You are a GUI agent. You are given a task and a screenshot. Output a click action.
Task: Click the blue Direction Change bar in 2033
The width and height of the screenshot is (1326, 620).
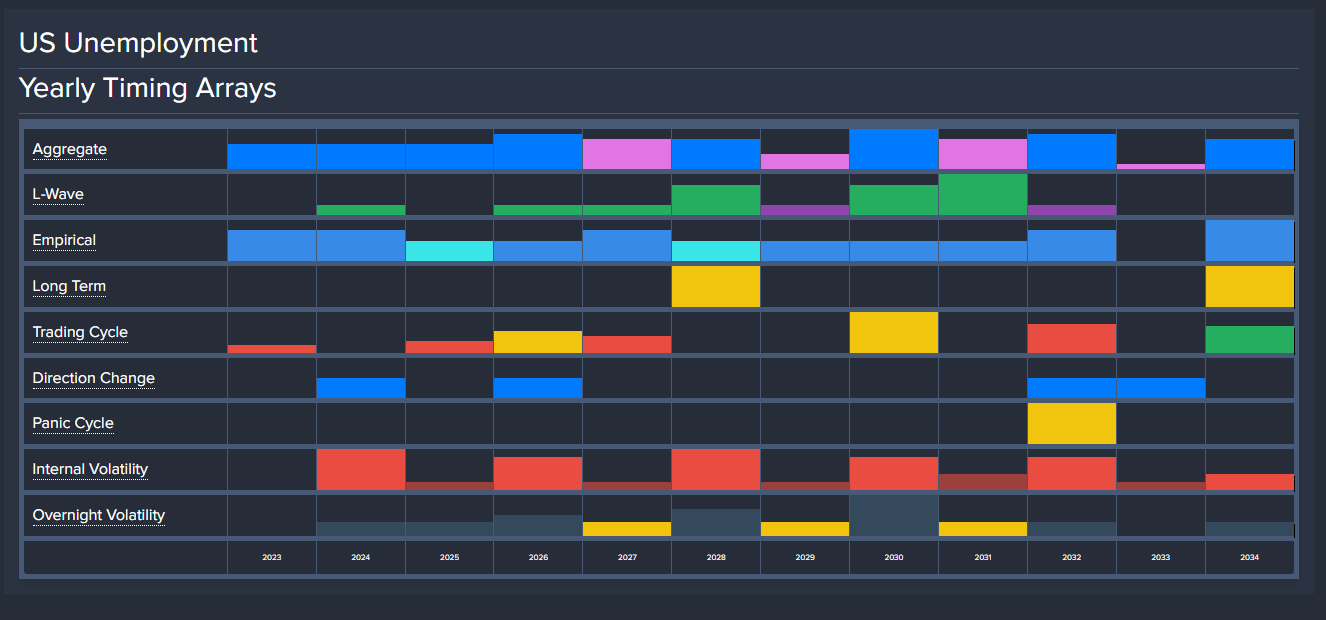click(1160, 388)
